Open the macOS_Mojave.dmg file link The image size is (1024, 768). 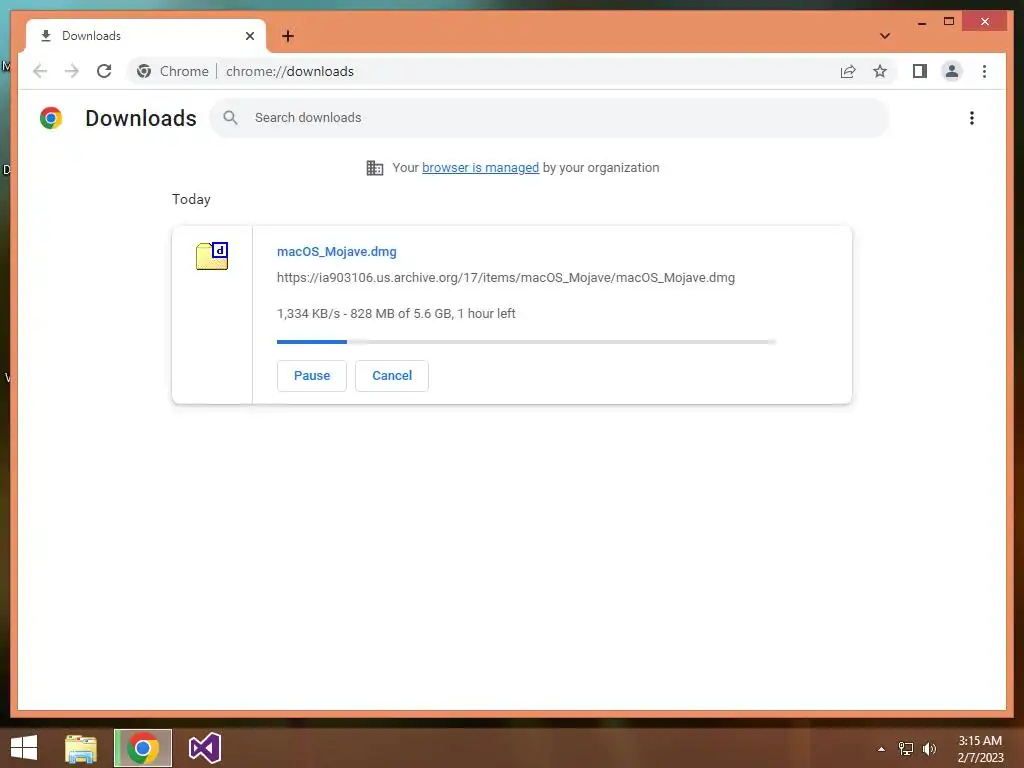pyautogui.click(x=336, y=251)
